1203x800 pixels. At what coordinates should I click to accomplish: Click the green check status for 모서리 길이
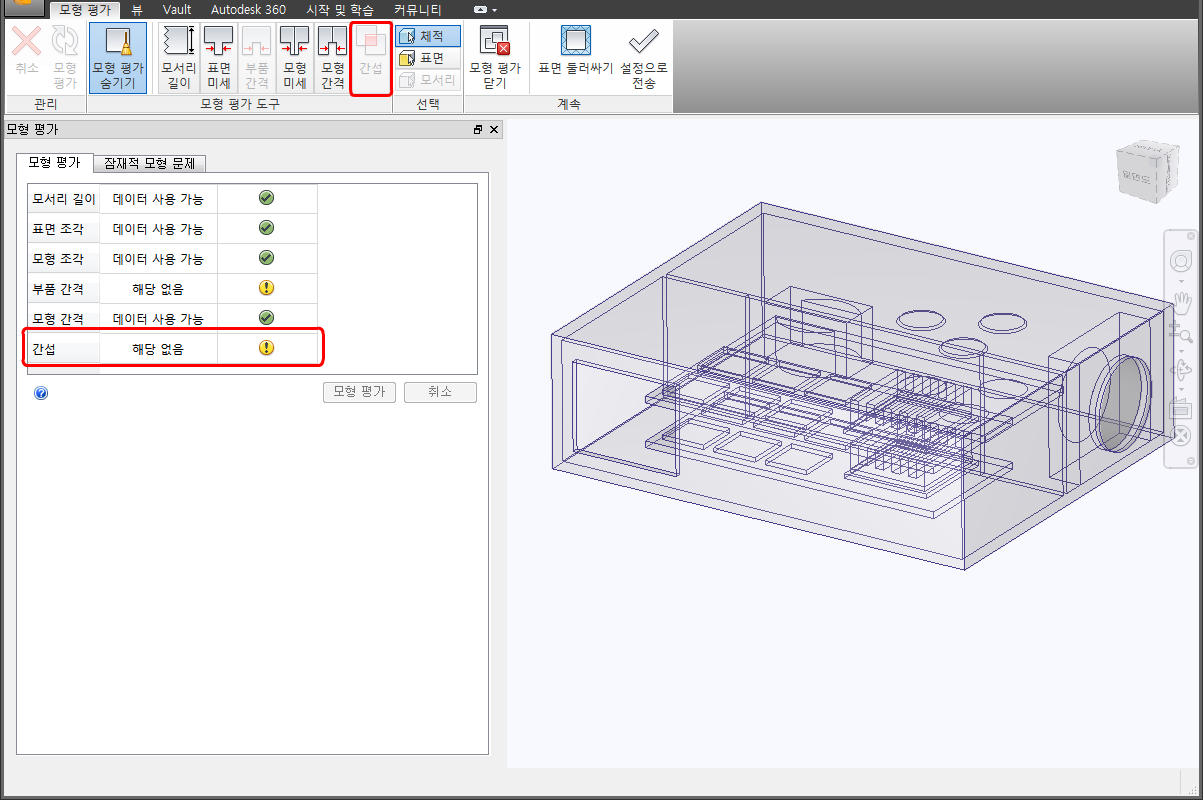[x=266, y=198]
